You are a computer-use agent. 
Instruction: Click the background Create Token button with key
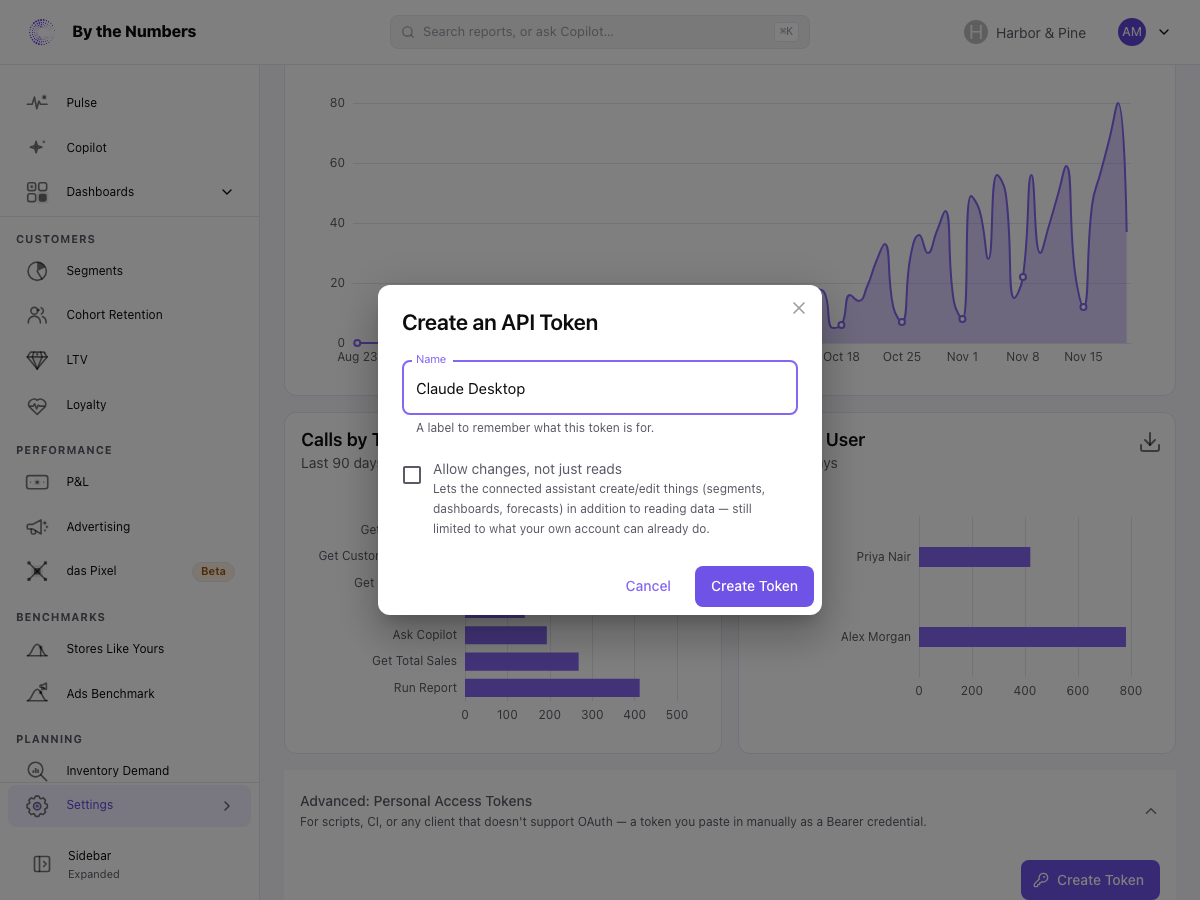pyautogui.click(x=1090, y=880)
